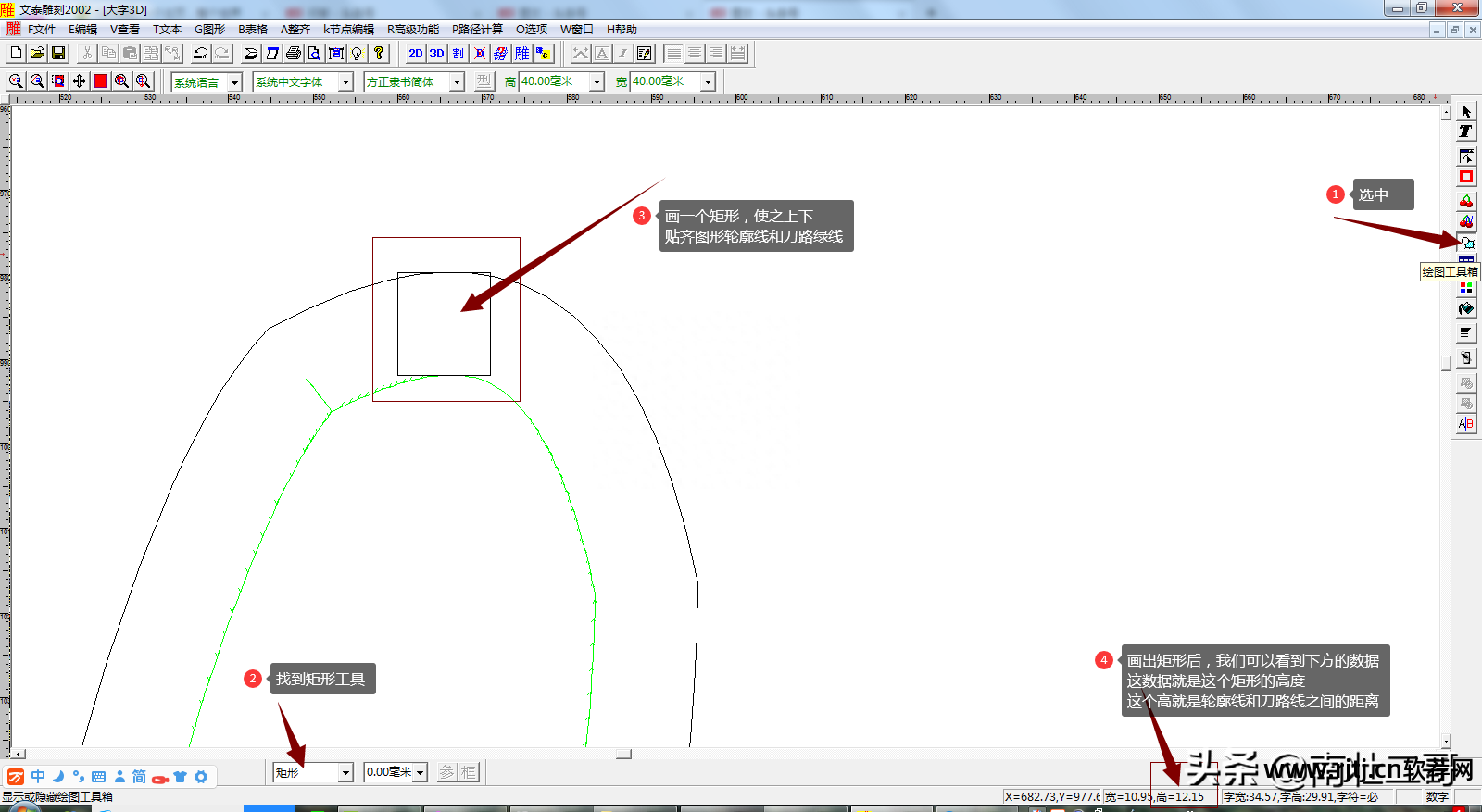
Task: Toggle Chinese/English mode in IME bar
Action: (x=38, y=777)
